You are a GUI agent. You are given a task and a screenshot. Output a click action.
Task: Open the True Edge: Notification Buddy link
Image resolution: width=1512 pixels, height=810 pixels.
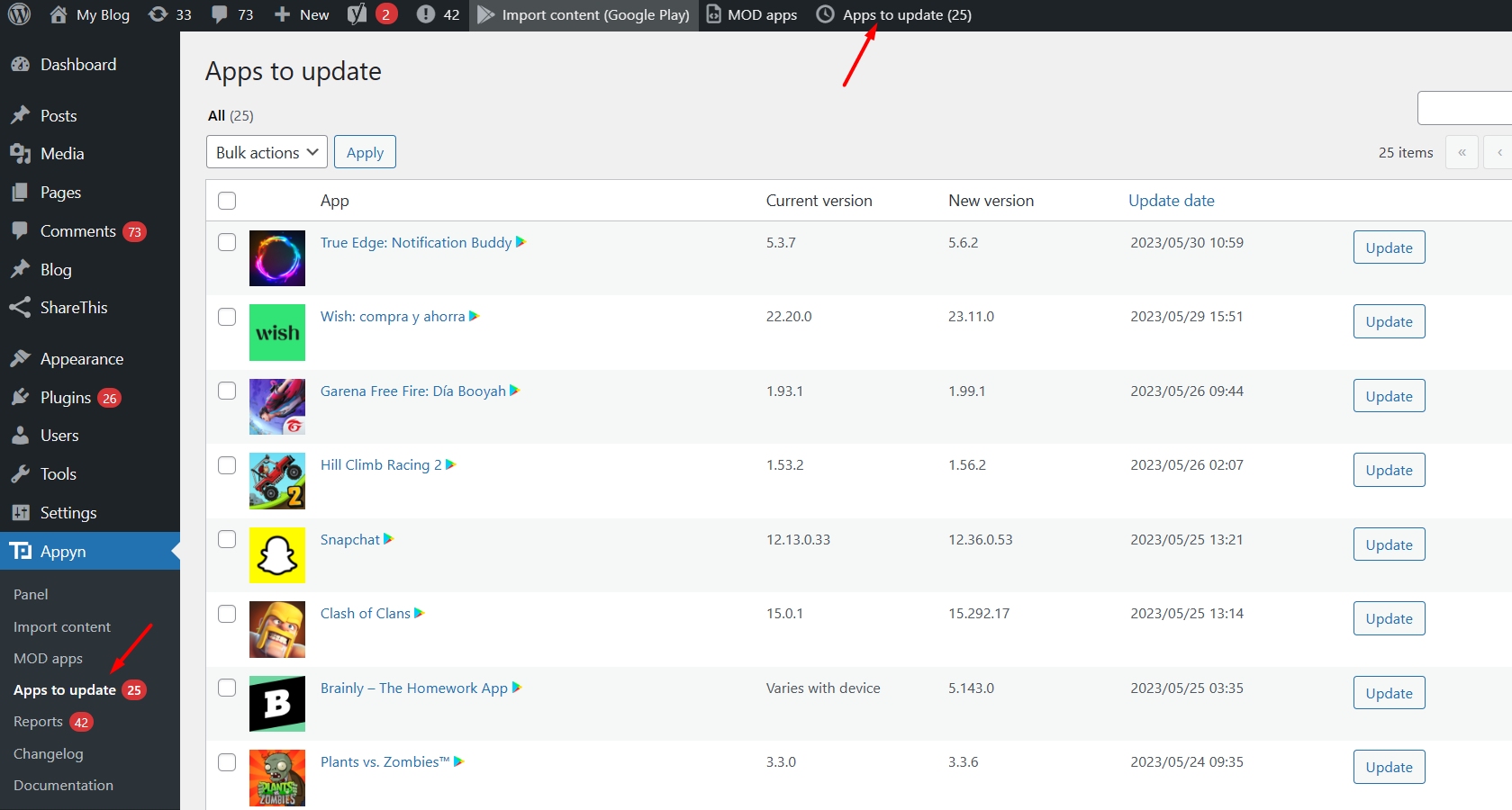[x=416, y=242]
